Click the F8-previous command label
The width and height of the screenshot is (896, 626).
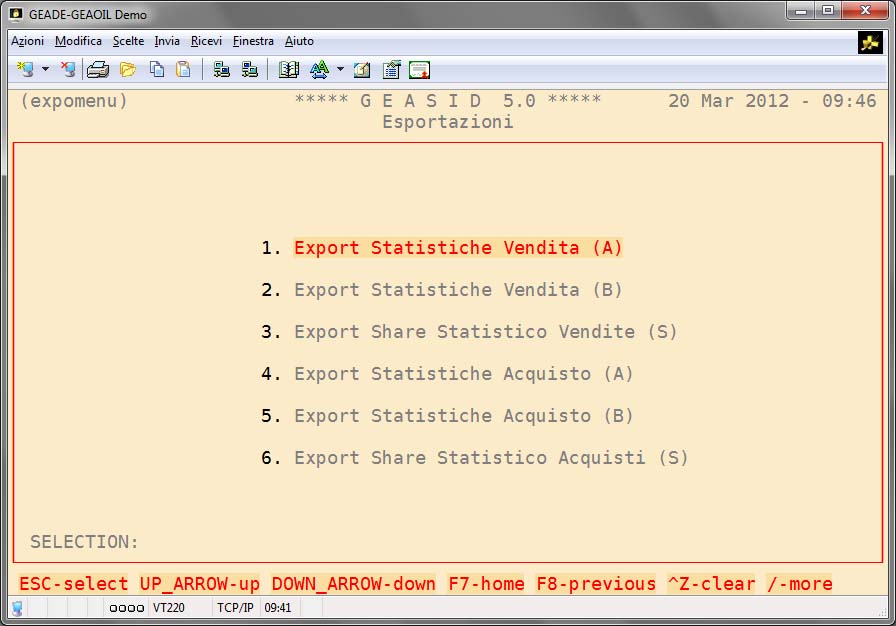point(596,584)
